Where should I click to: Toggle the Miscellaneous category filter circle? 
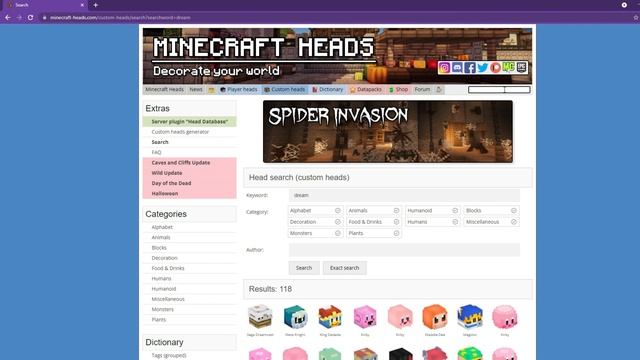514,222
